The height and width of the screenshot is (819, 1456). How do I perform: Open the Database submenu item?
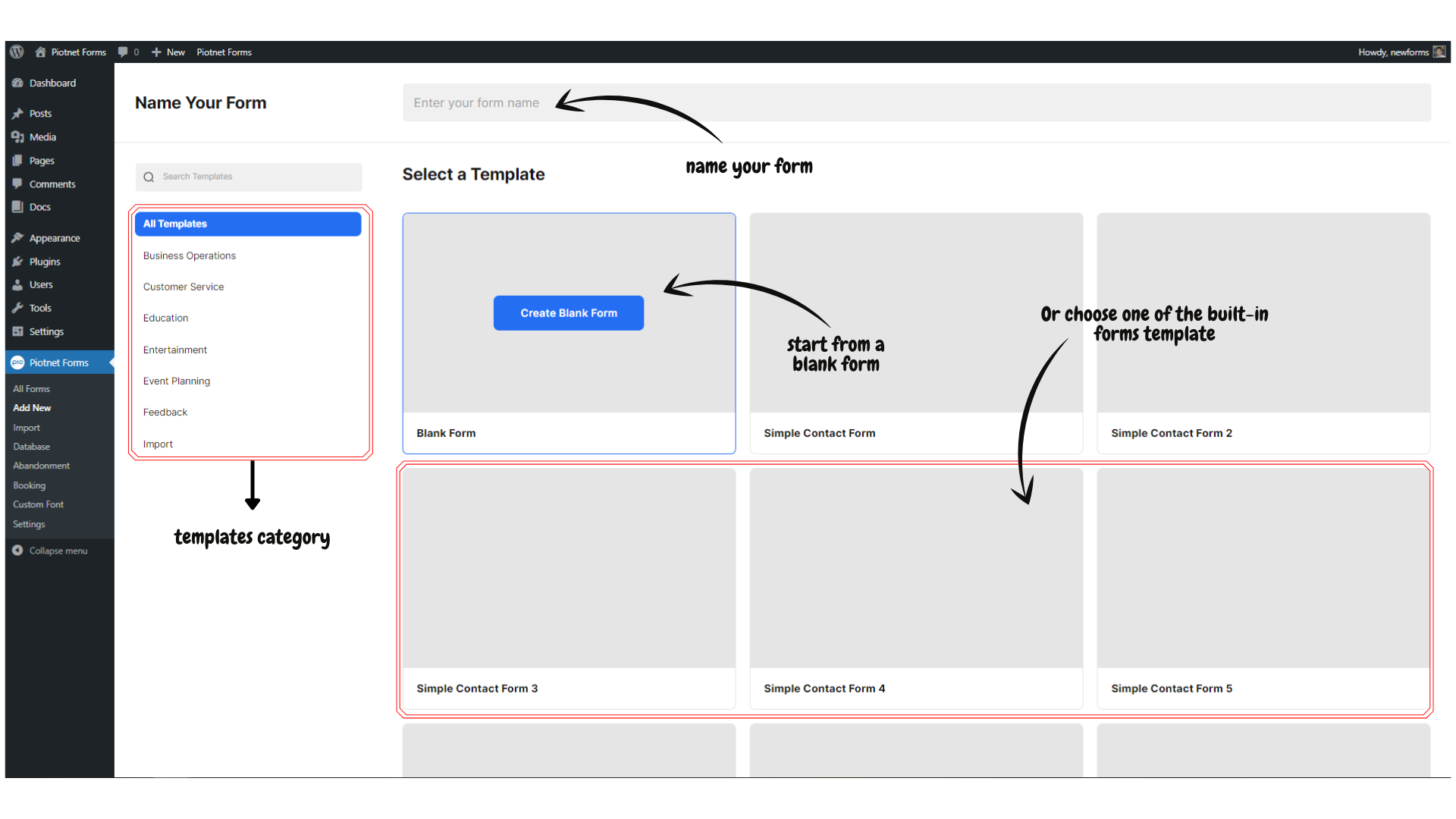(x=31, y=447)
